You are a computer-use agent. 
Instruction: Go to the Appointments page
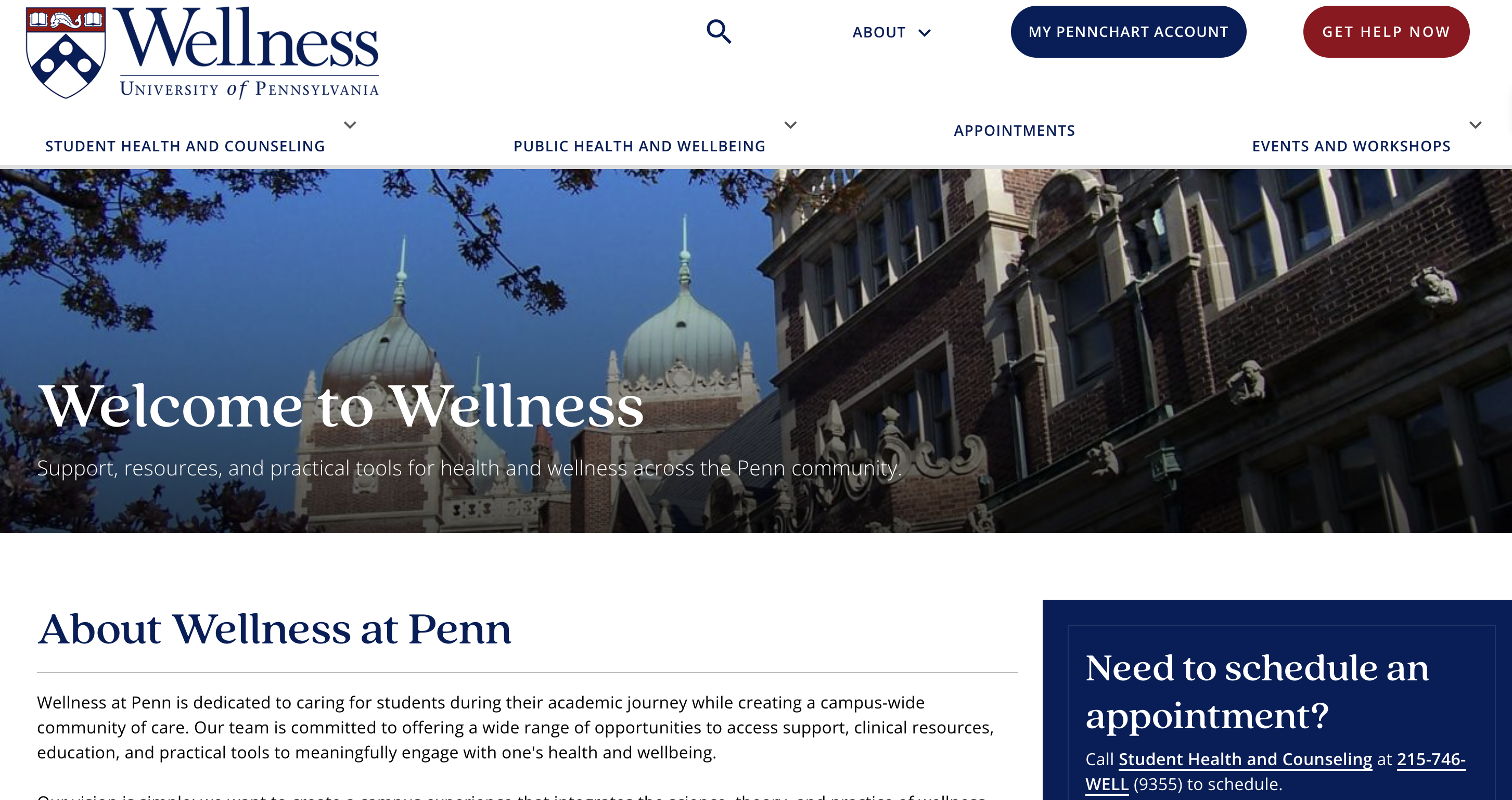[1014, 131]
